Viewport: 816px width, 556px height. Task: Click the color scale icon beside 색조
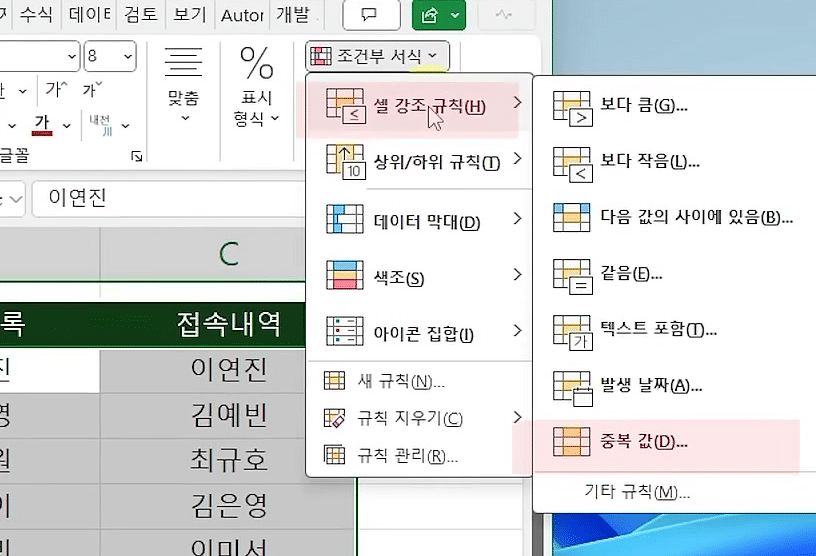click(345, 275)
